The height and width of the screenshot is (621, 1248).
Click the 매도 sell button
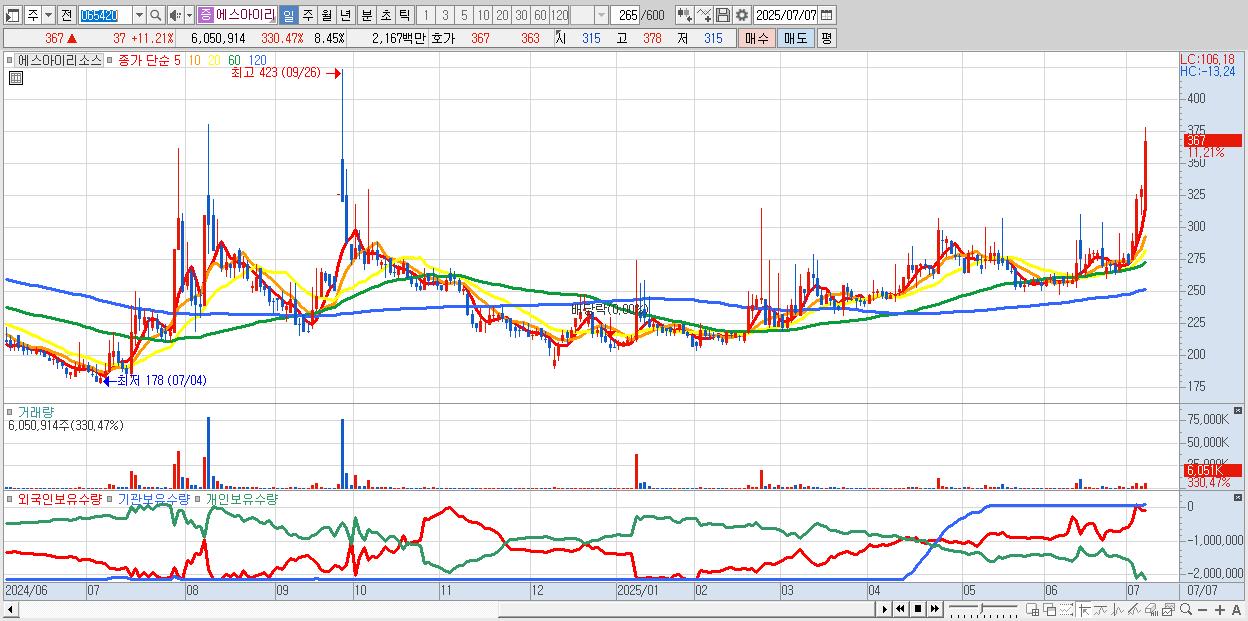tap(795, 37)
